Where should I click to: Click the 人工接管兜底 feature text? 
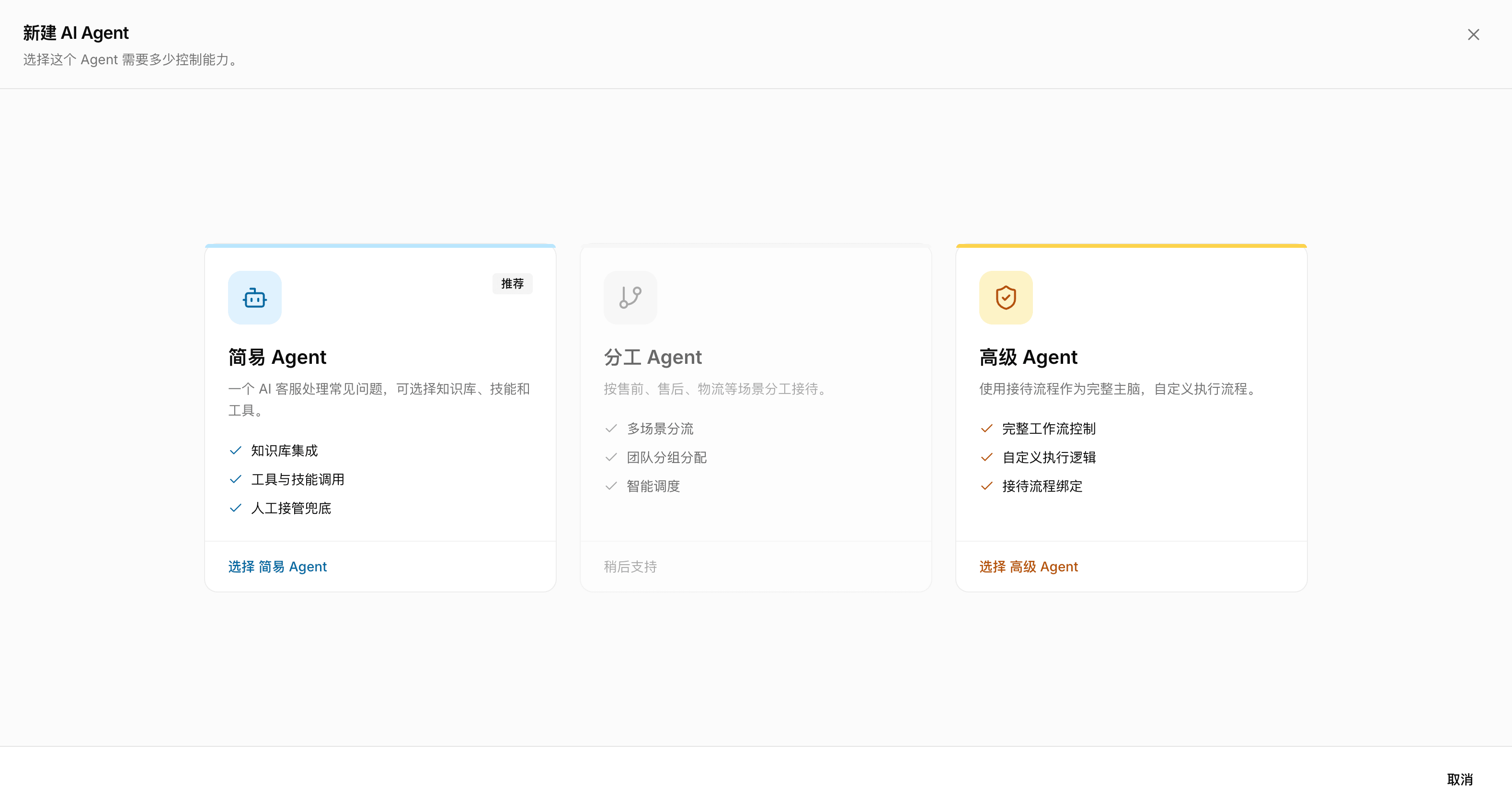coord(291,508)
